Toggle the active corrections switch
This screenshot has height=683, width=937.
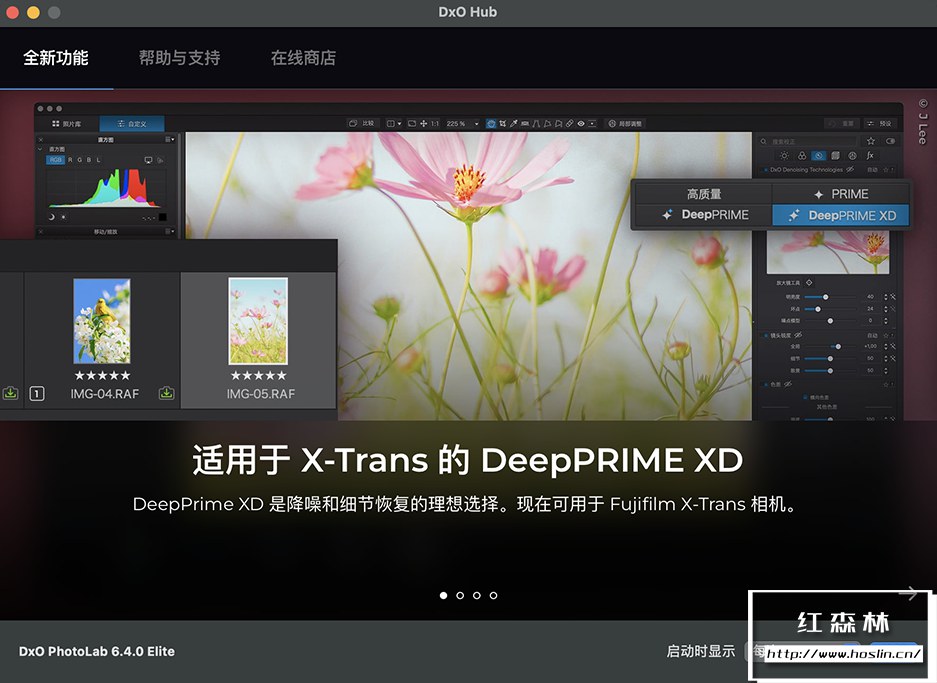pos(890,141)
